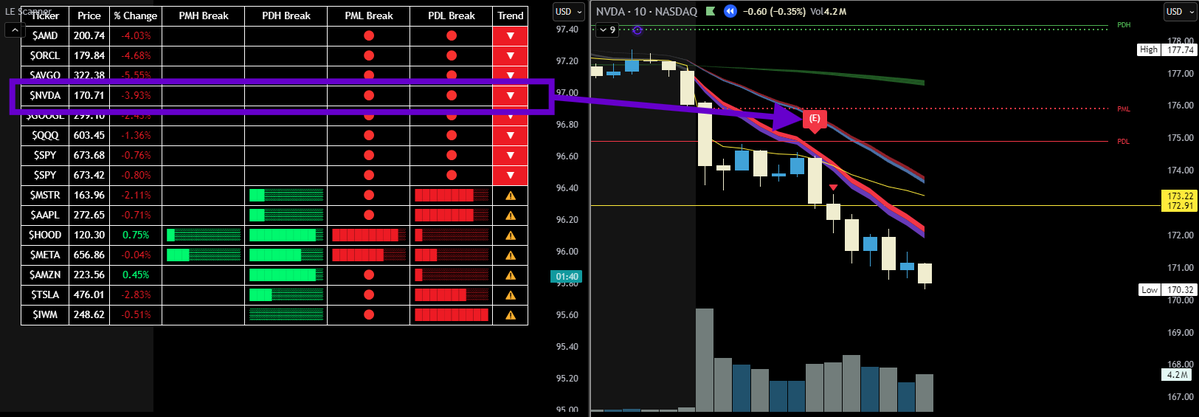Click the red down-arrow Trend icon for $NVDA
This screenshot has width=1199, height=417.
pos(510,96)
